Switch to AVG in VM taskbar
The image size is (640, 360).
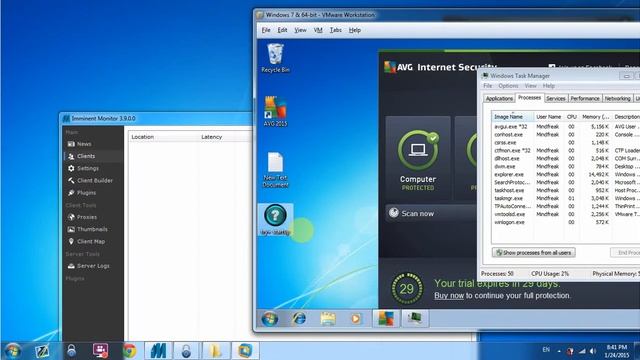click(386, 318)
